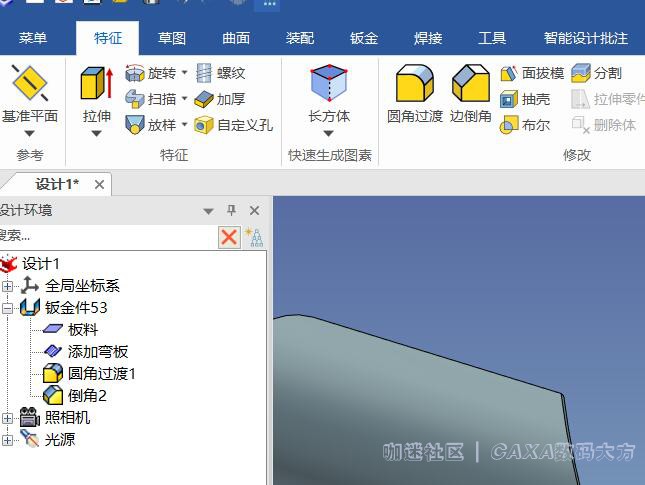The height and width of the screenshot is (485, 645).
Task: Select the 特征 ribbon tab
Action: [x=108, y=38]
